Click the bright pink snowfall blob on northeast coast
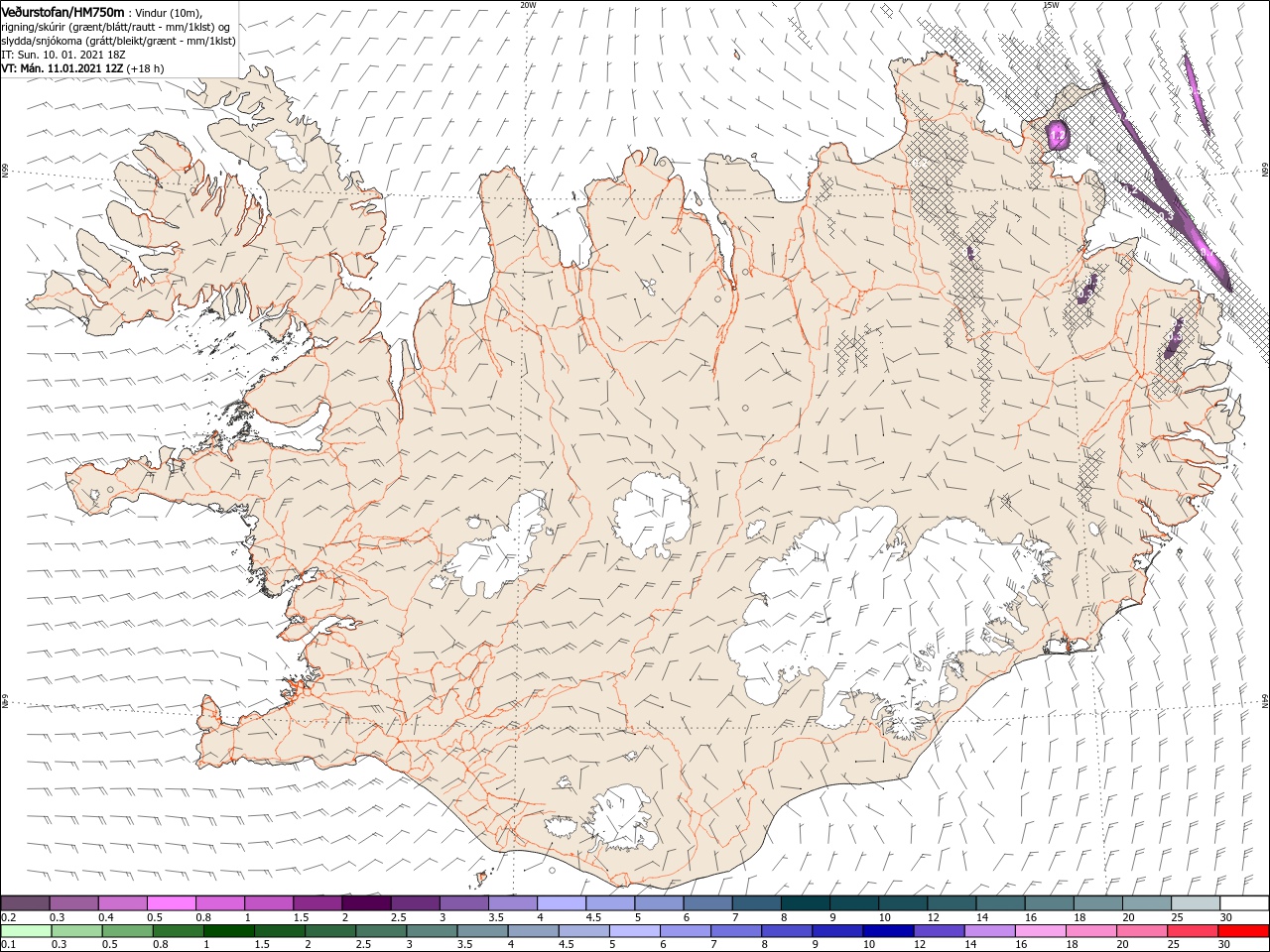 [x=1058, y=134]
